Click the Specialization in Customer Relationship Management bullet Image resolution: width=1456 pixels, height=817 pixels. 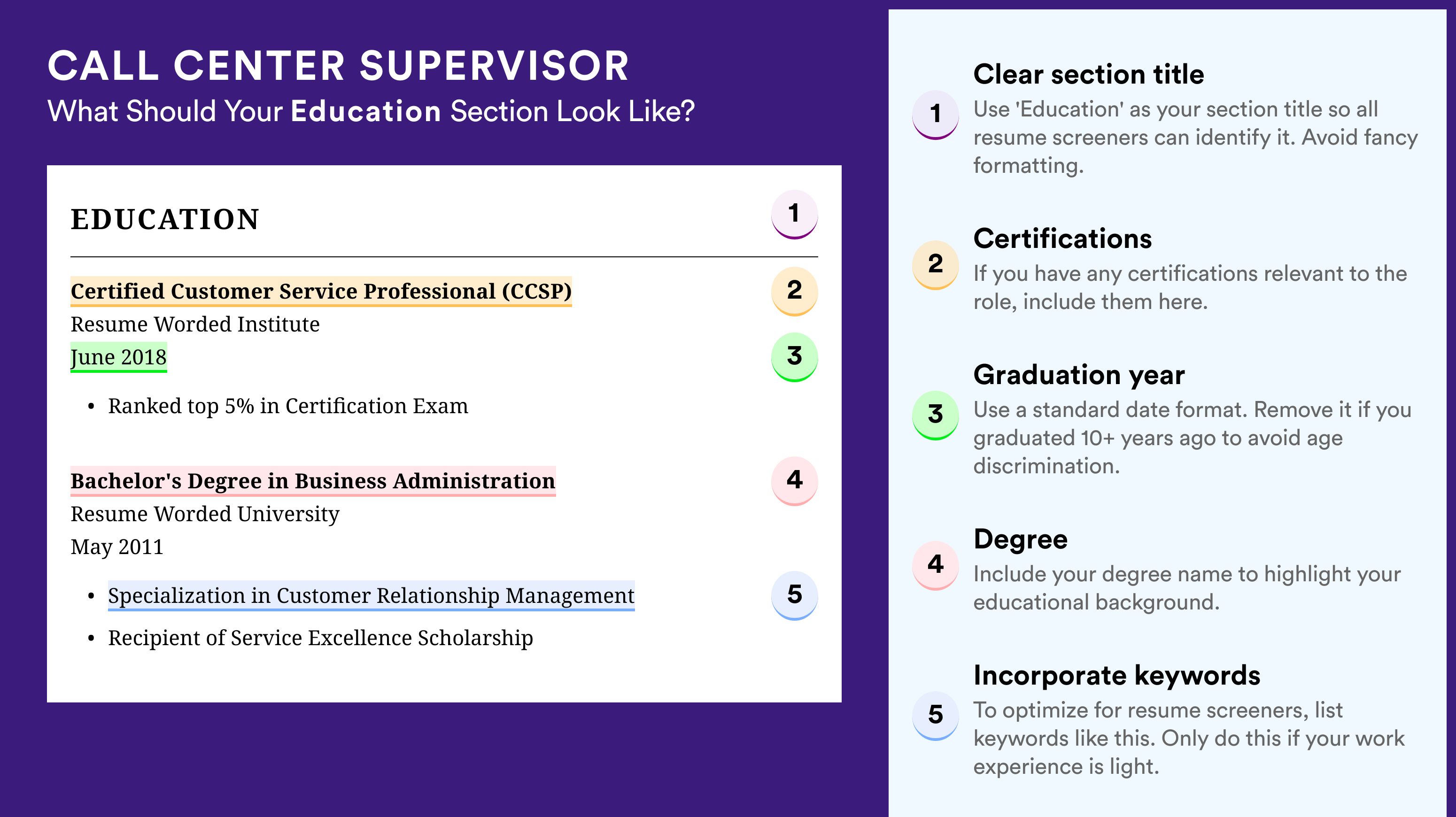pyautogui.click(x=372, y=595)
